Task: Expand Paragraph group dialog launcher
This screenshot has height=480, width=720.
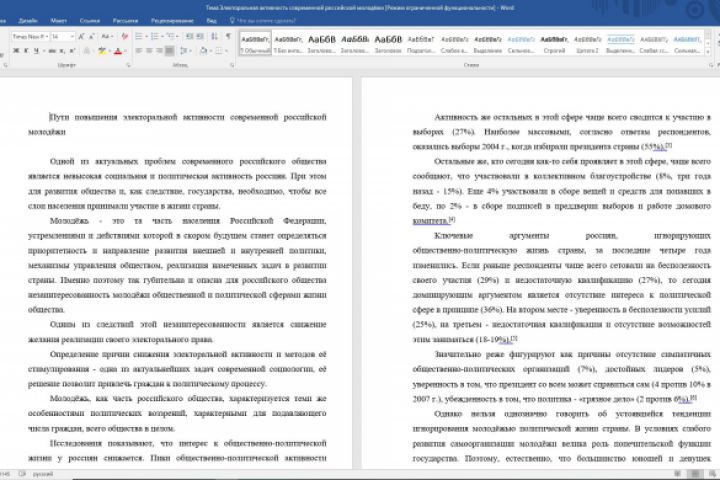Action: (232, 65)
